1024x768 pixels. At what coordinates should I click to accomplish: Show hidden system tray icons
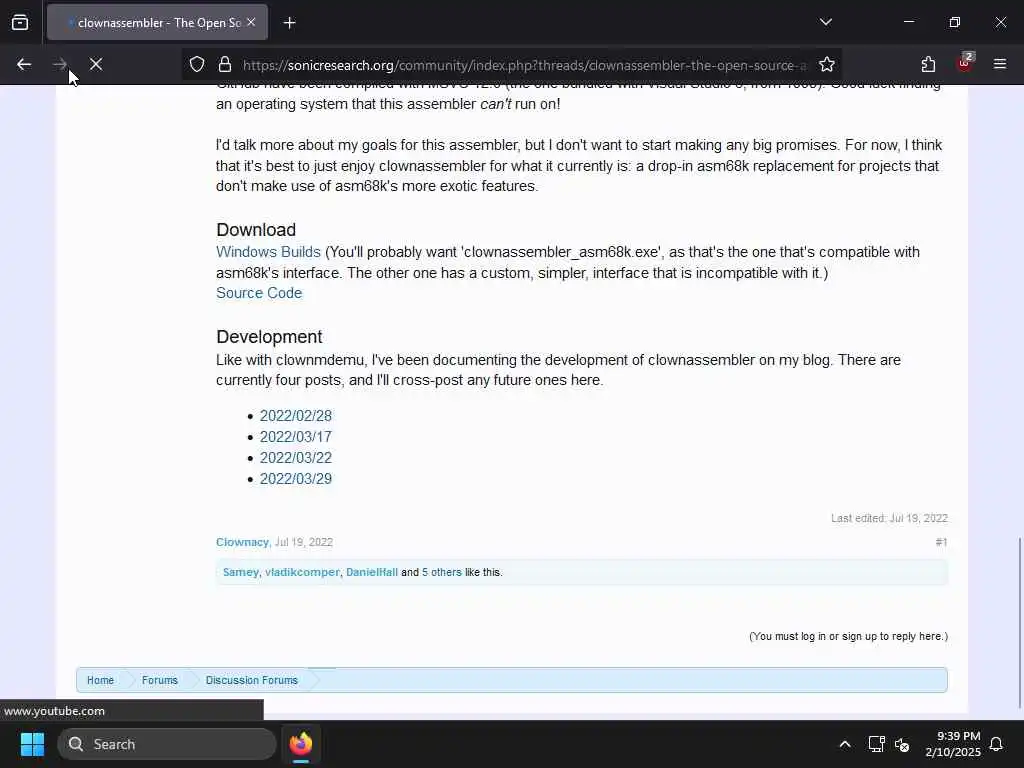(844, 744)
